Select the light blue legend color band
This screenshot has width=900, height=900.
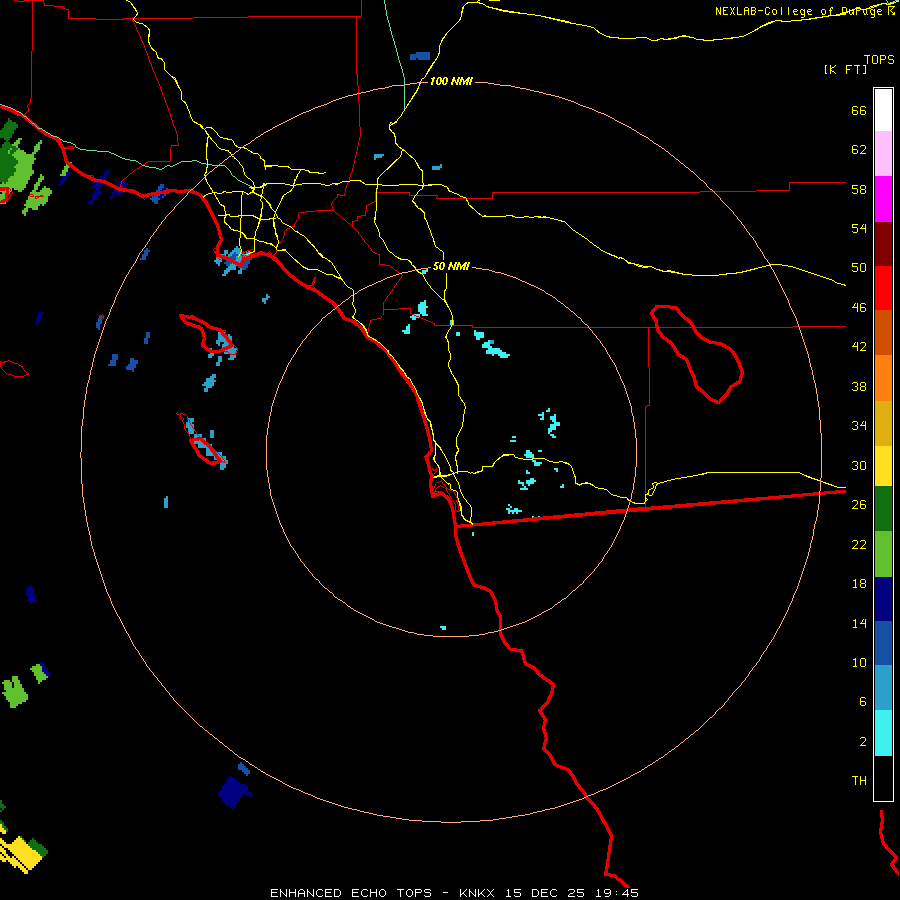coord(883,688)
